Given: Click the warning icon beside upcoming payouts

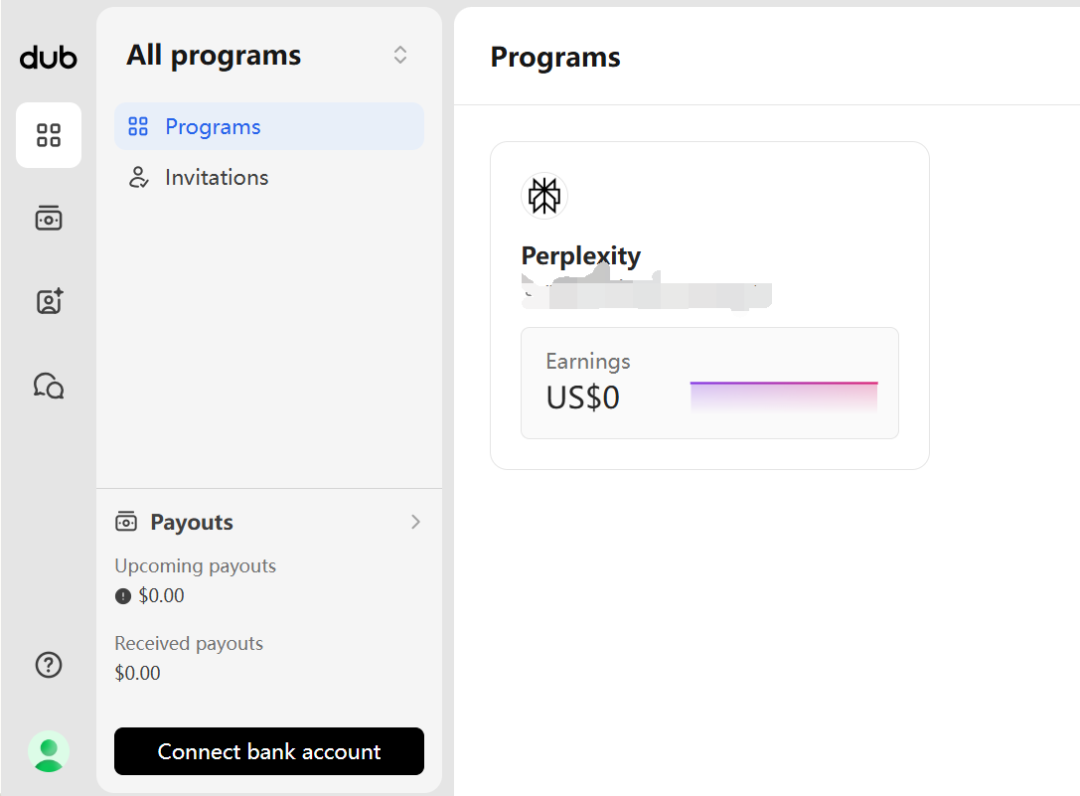Looking at the screenshot, I should click(123, 596).
